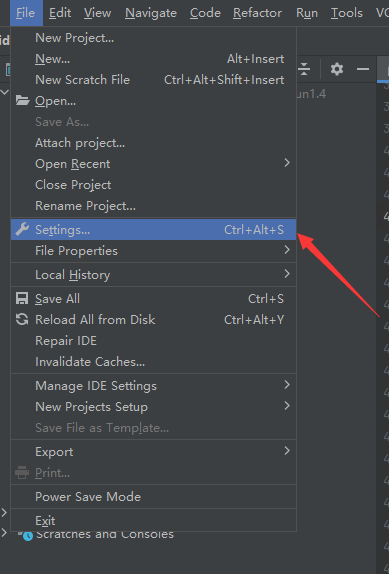Expand the Local History submenu arrow
Image resolution: width=389 pixels, height=574 pixels.
click(x=287, y=273)
